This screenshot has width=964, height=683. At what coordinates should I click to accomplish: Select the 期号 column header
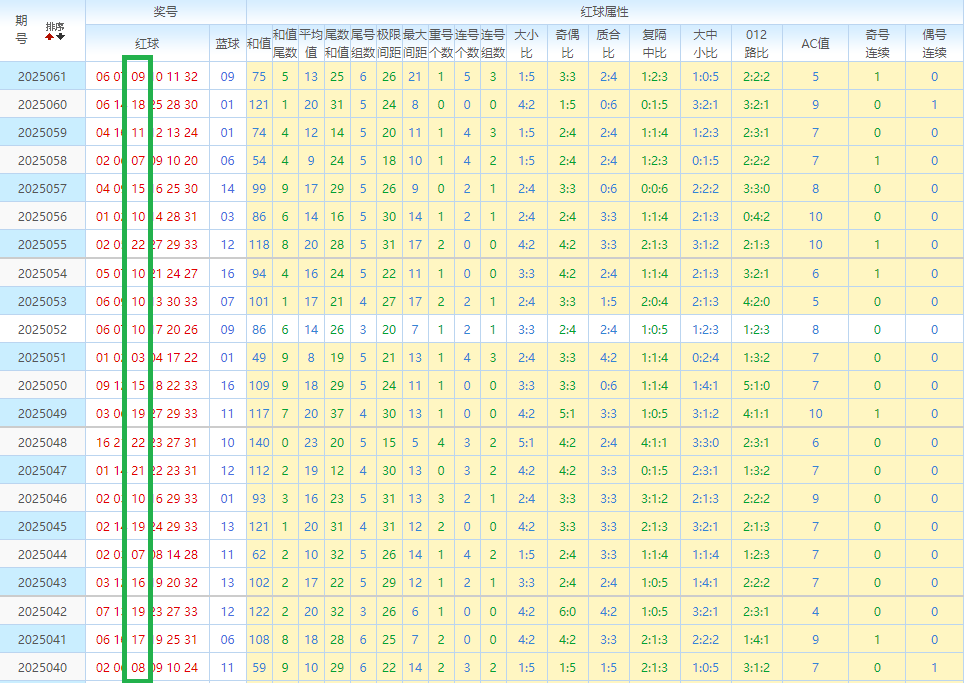(x=22, y=30)
